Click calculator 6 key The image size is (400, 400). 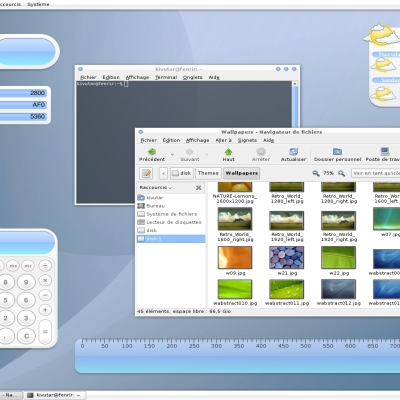pyautogui.click(x=26, y=300)
